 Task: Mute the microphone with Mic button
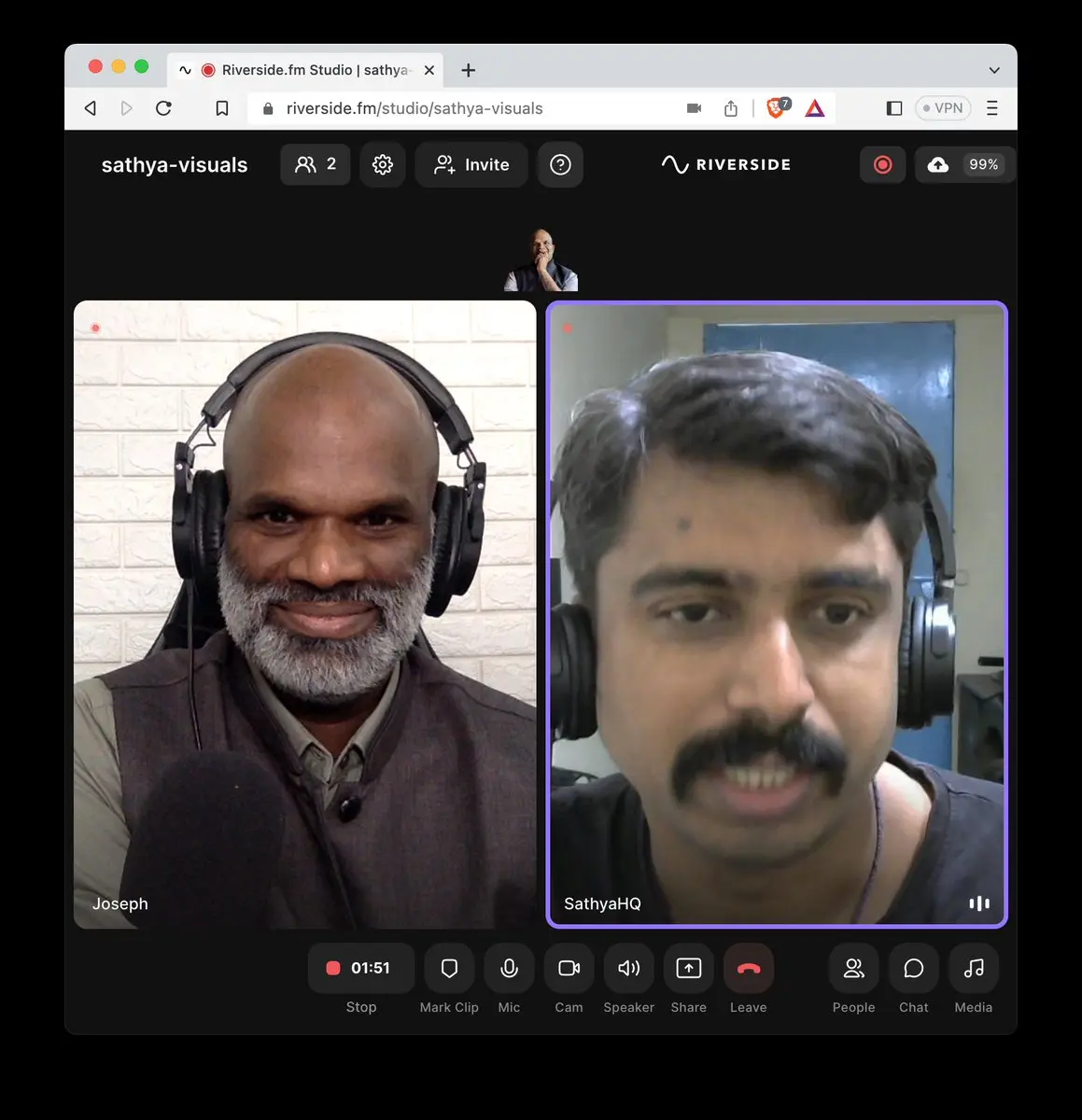509,969
